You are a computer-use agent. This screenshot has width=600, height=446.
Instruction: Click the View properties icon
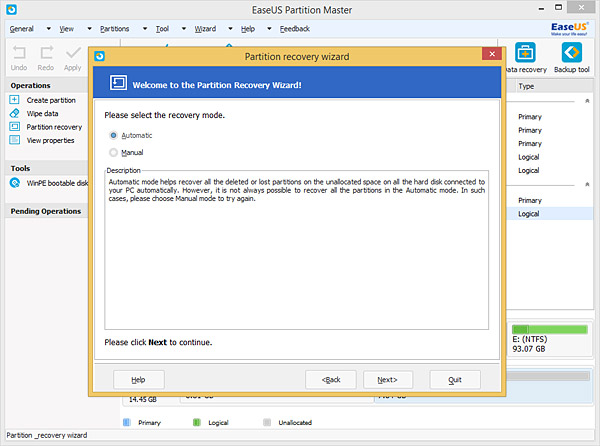tap(14, 140)
